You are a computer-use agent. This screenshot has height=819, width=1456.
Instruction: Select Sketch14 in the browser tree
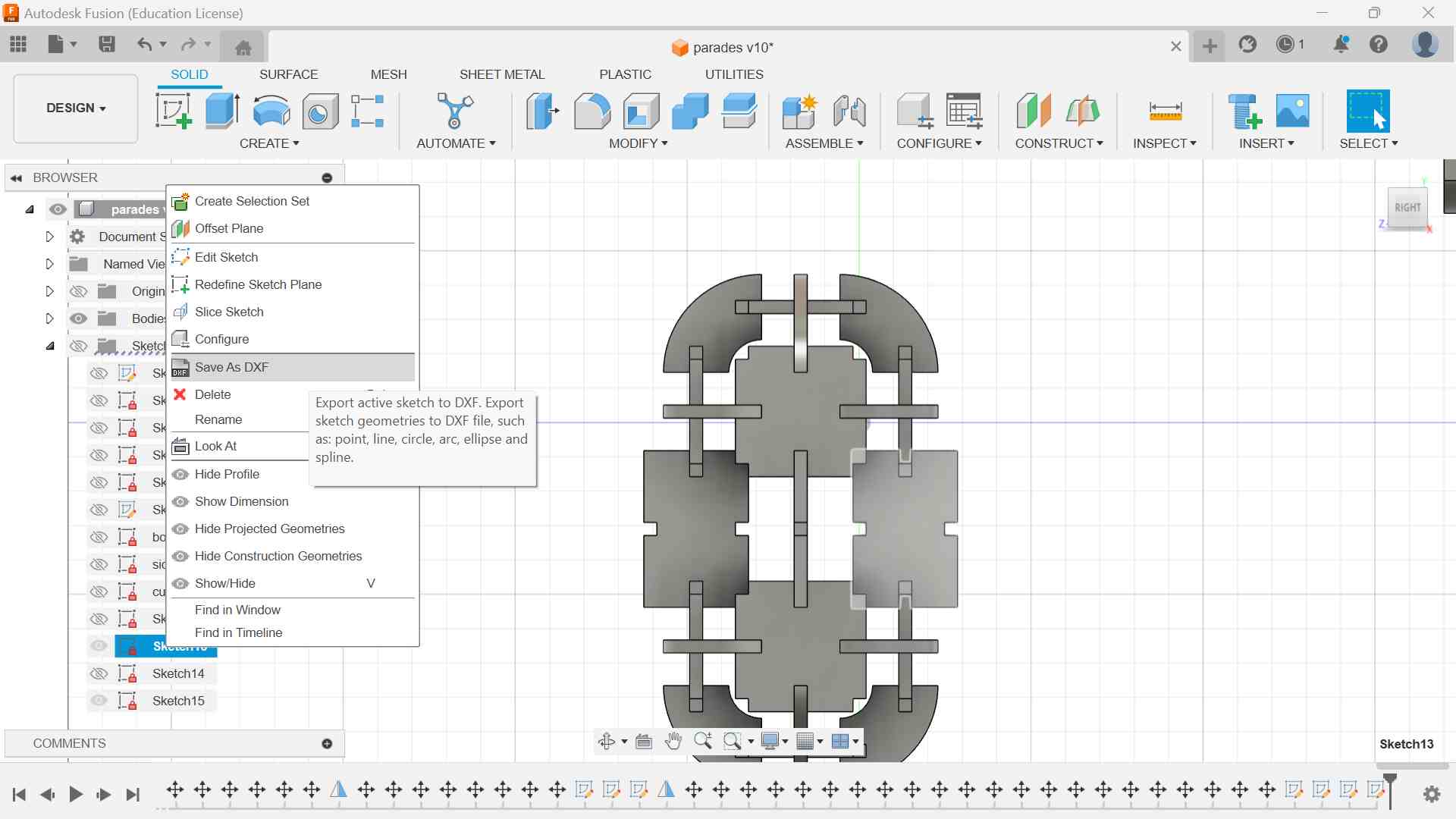click(178, 673)
